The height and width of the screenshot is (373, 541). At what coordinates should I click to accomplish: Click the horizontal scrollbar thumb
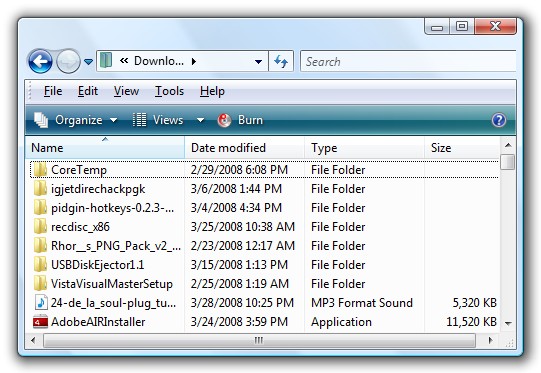click(x=259, y=340)
